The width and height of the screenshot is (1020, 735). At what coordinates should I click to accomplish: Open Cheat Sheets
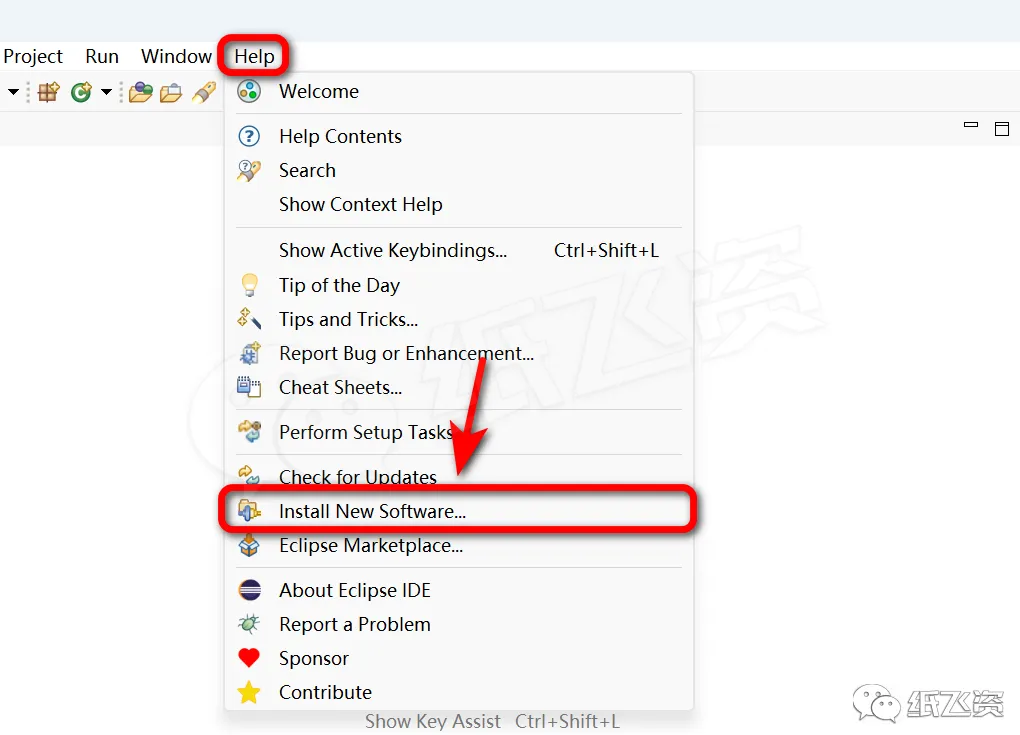coord(459,388)
